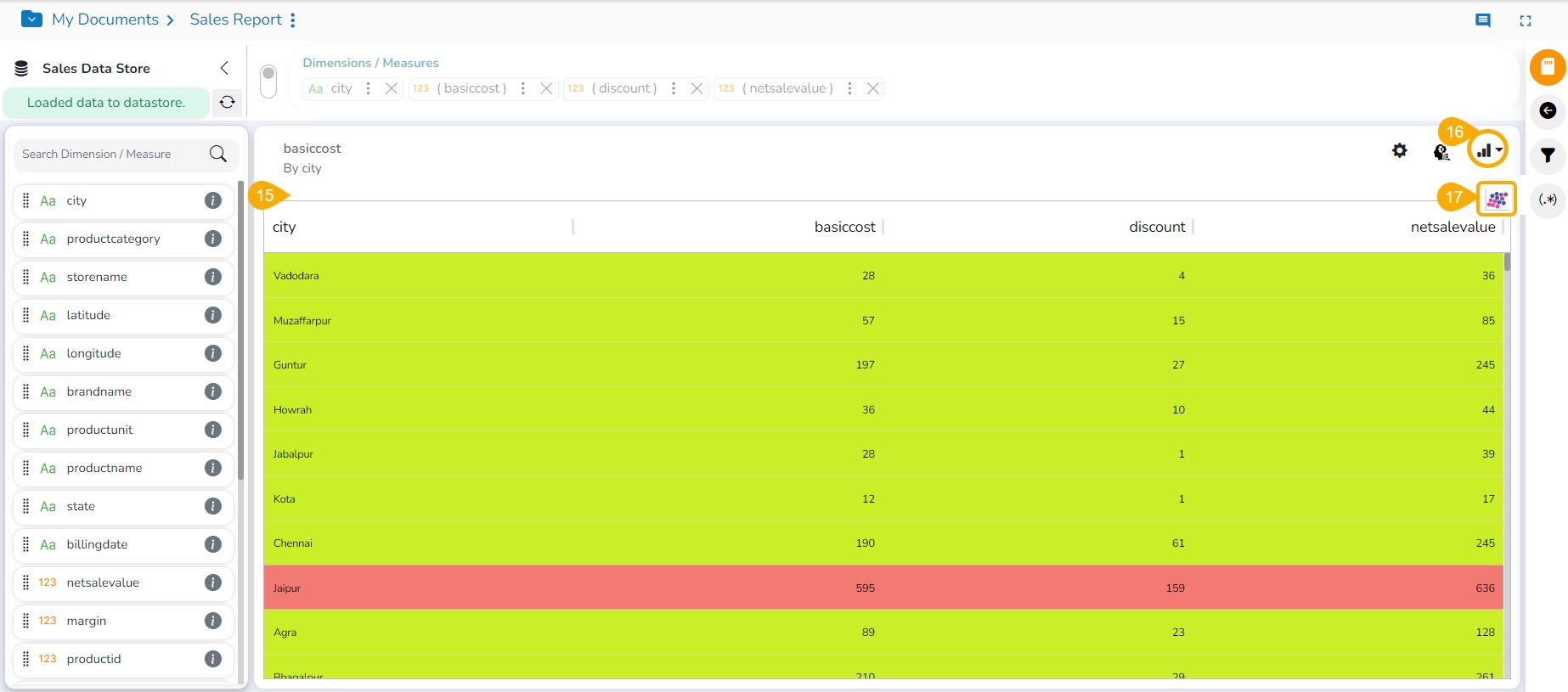
Task: Show info for productid measure
Action: 213,659
